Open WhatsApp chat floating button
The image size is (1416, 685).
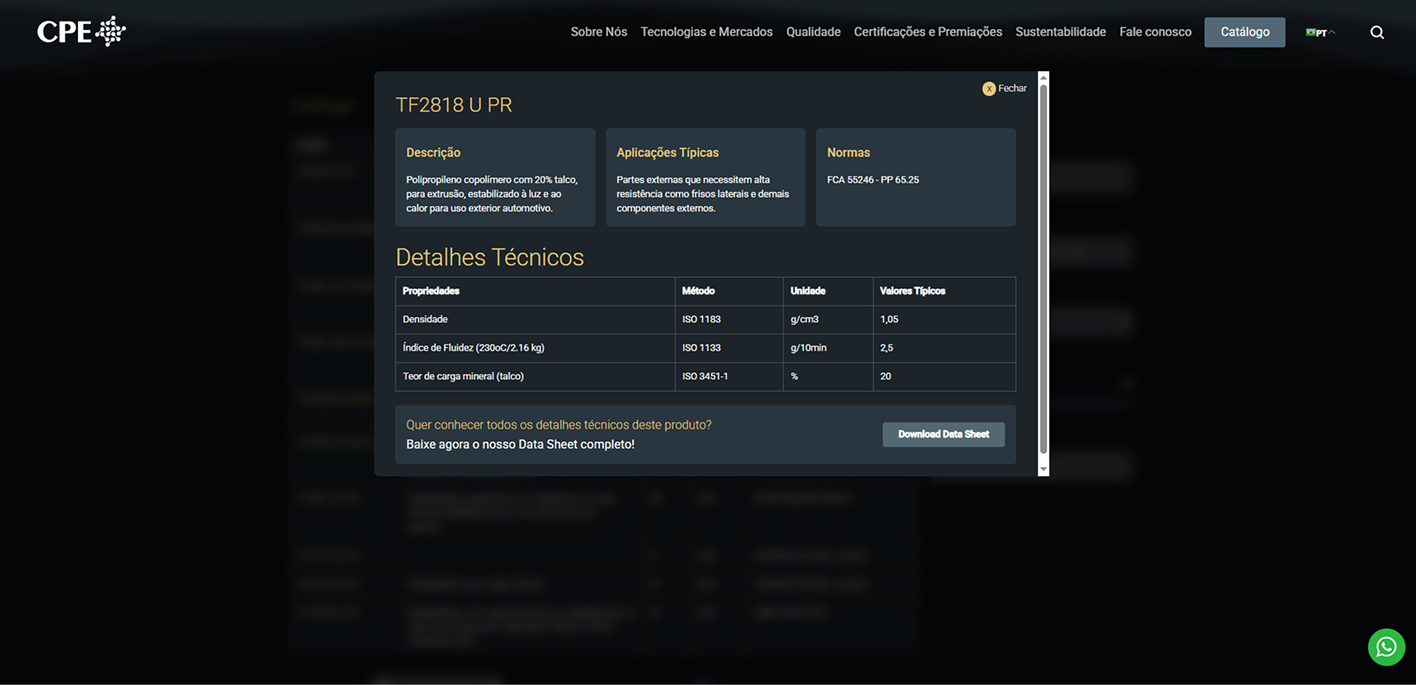click(1386, 647)
